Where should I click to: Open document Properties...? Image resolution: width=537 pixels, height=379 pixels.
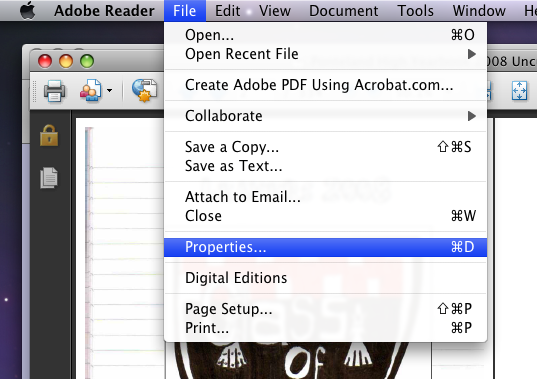click(325, 247)
